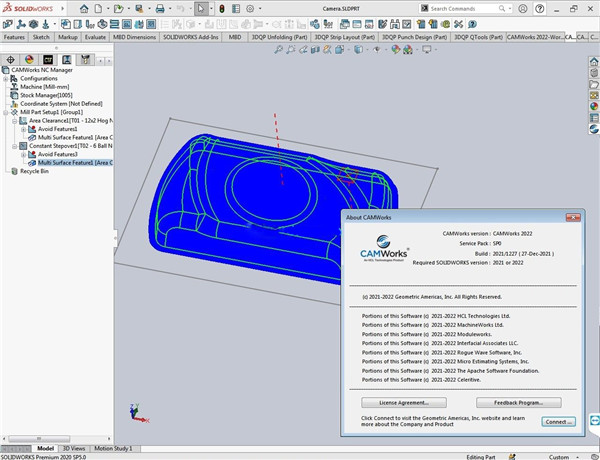The height and width of the screenshot is (460, 600).
Task: Switch to the SOLIDWORKS Add-Ins tab
Action: [191, 37]
